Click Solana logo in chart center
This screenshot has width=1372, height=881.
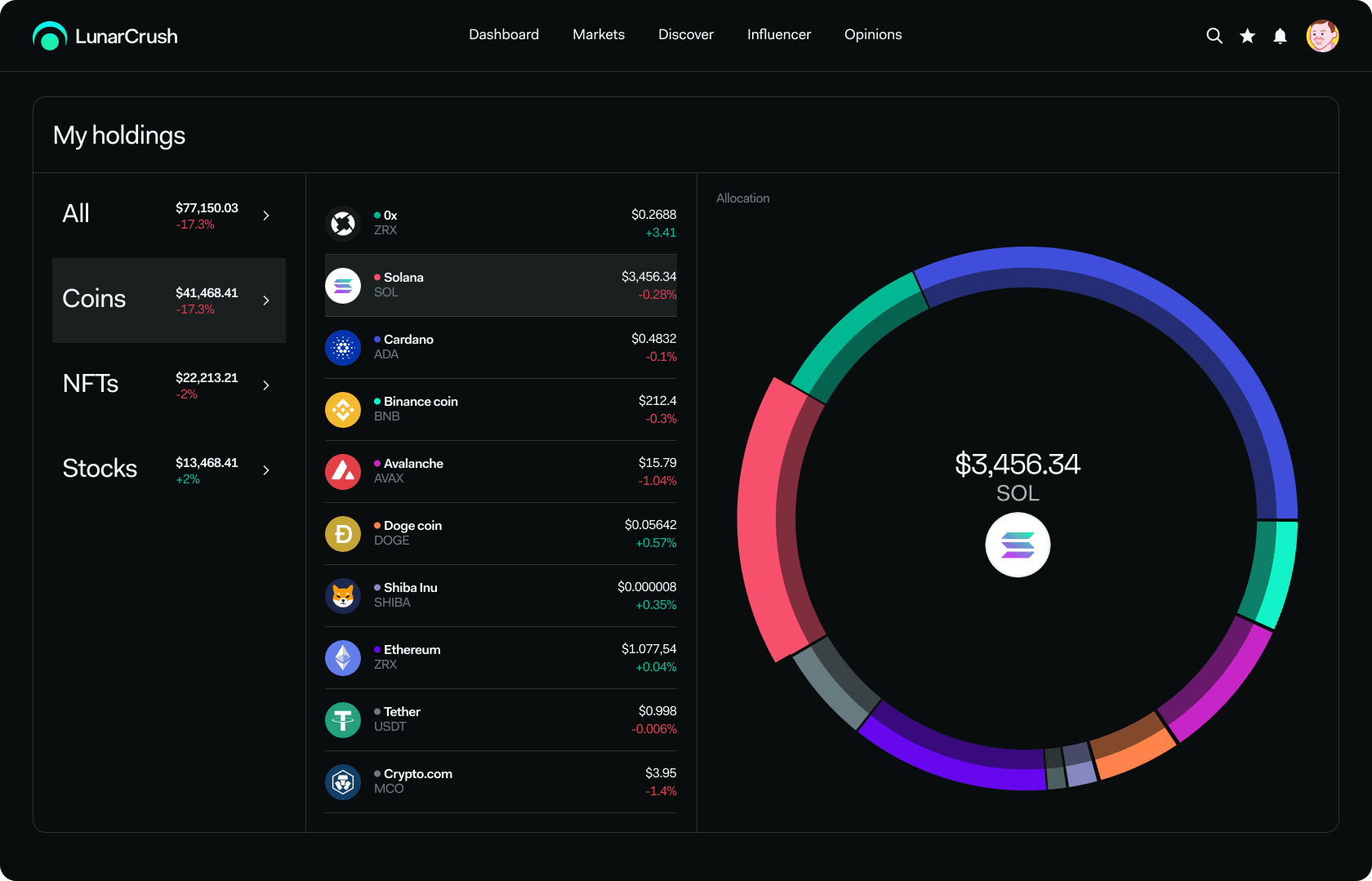coord(1018,545)
